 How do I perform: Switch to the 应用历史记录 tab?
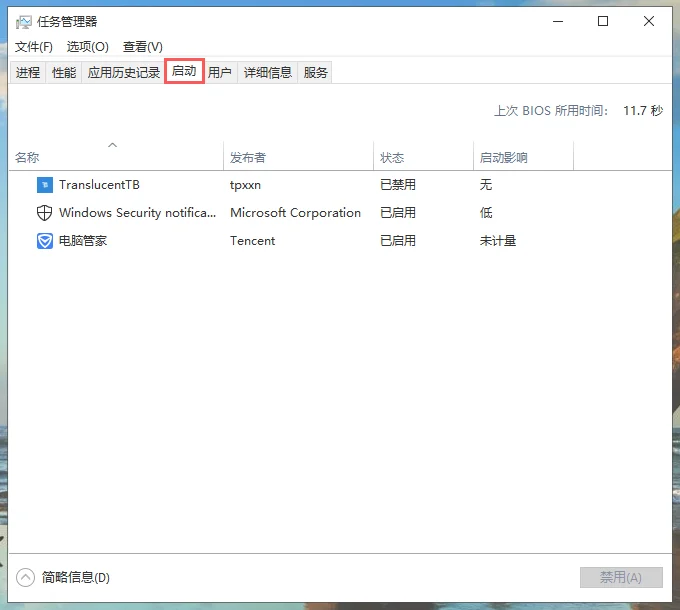[124, 72]
